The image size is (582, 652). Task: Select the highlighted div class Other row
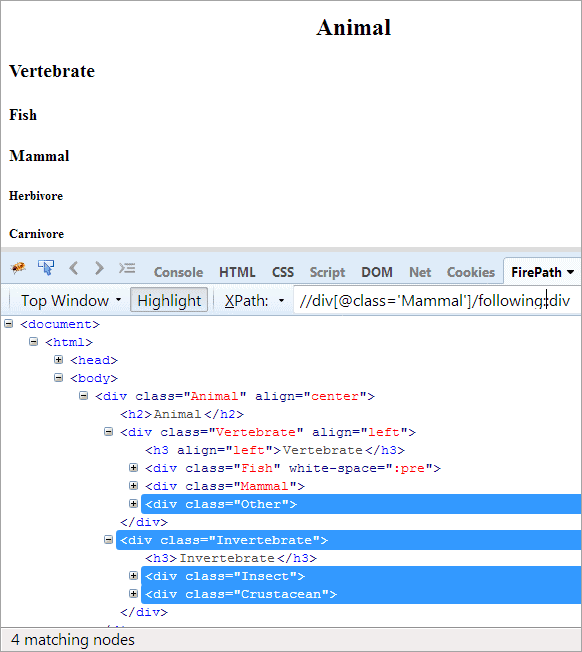pos(361,504)
